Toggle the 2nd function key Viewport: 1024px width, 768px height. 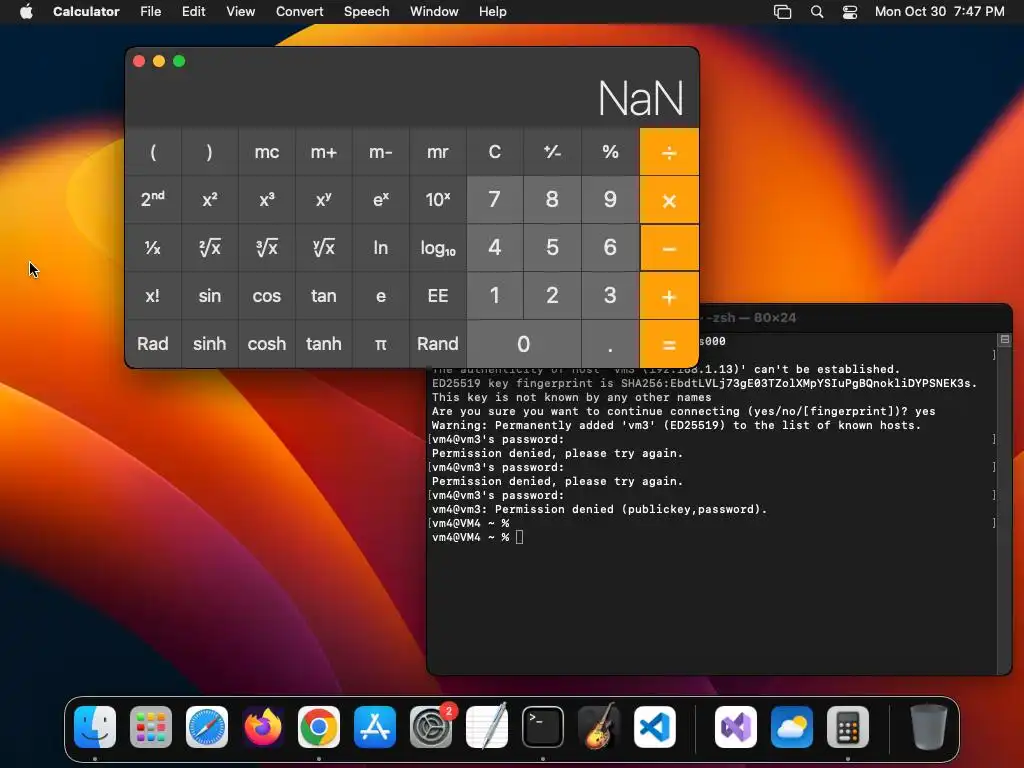pos(153,200)
